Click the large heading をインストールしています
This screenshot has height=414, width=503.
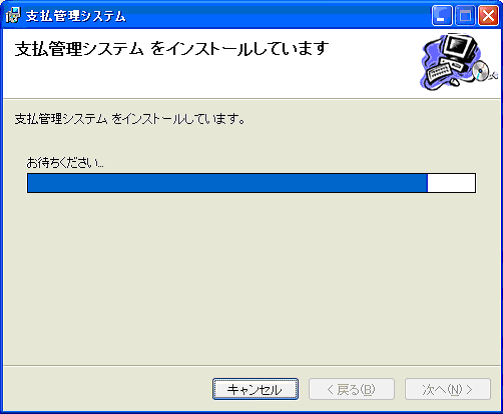coord(239,49)
